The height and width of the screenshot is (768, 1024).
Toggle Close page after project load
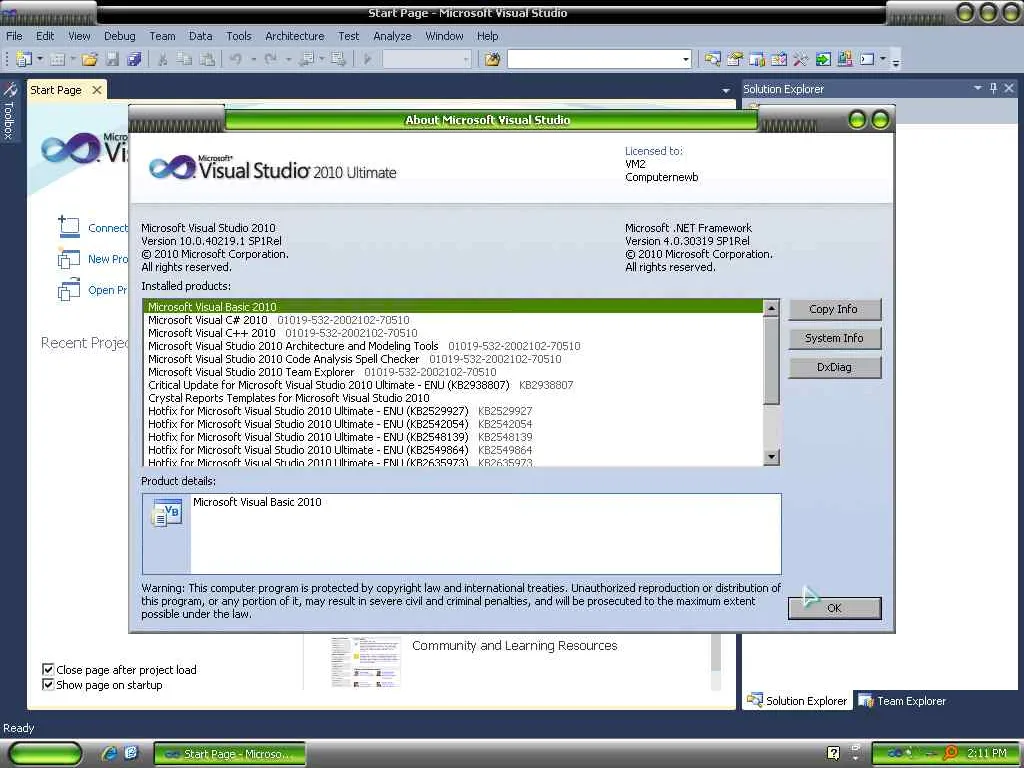(x=48, y=669)
